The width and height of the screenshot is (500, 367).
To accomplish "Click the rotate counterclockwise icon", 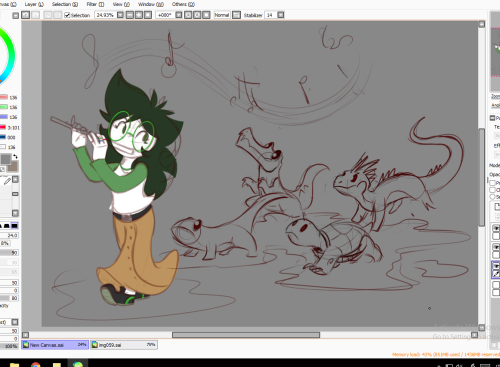I will click(x=188, y=15).
